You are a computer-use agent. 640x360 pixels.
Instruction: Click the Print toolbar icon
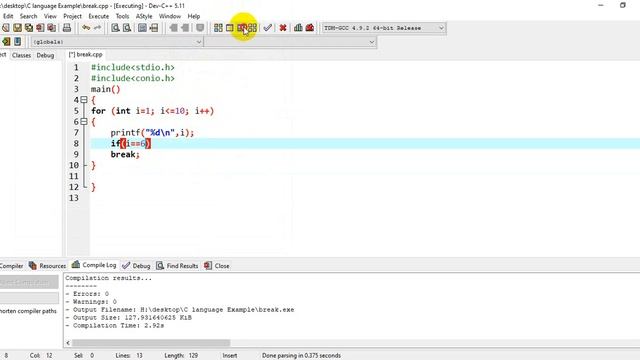point(67,28)
